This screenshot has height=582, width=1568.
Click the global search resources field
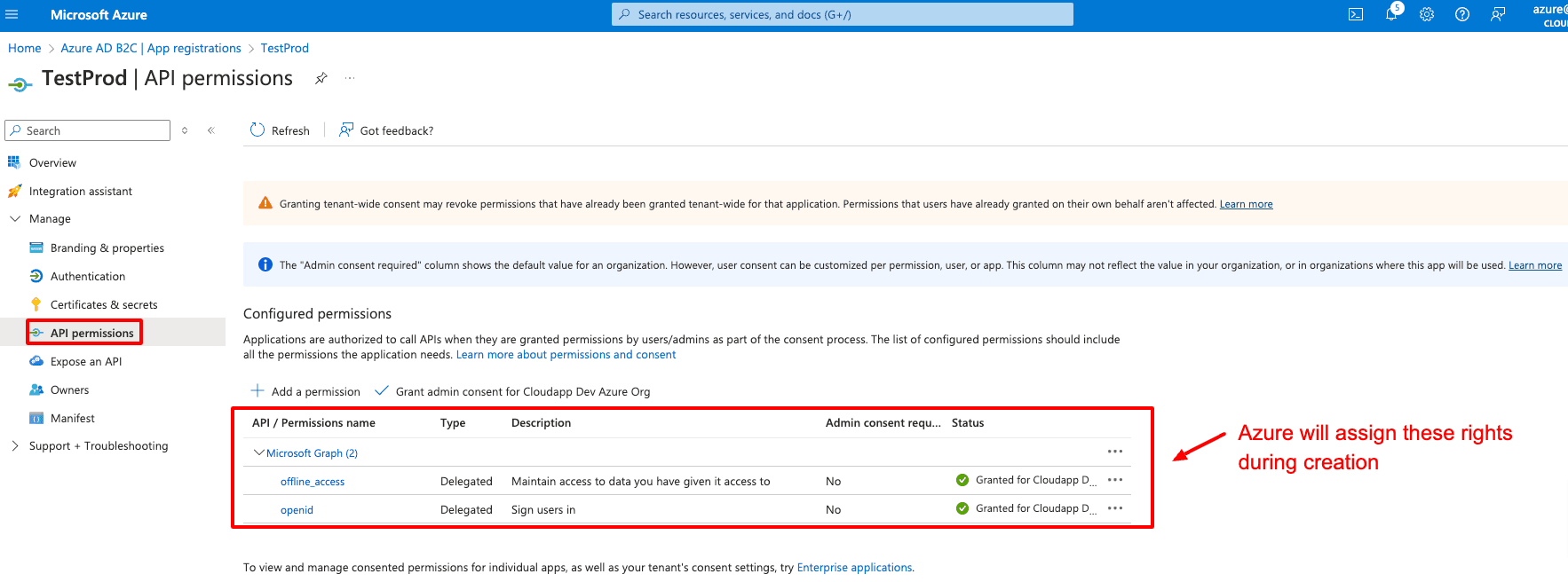[x=842, y=15]
